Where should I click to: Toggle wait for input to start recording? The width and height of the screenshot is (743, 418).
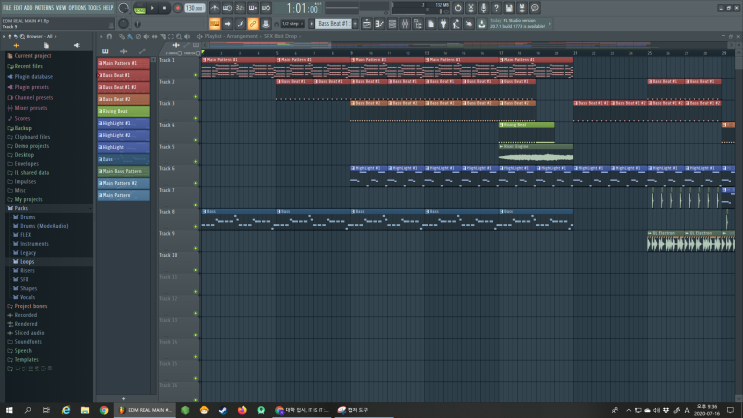tap(227, 8)
